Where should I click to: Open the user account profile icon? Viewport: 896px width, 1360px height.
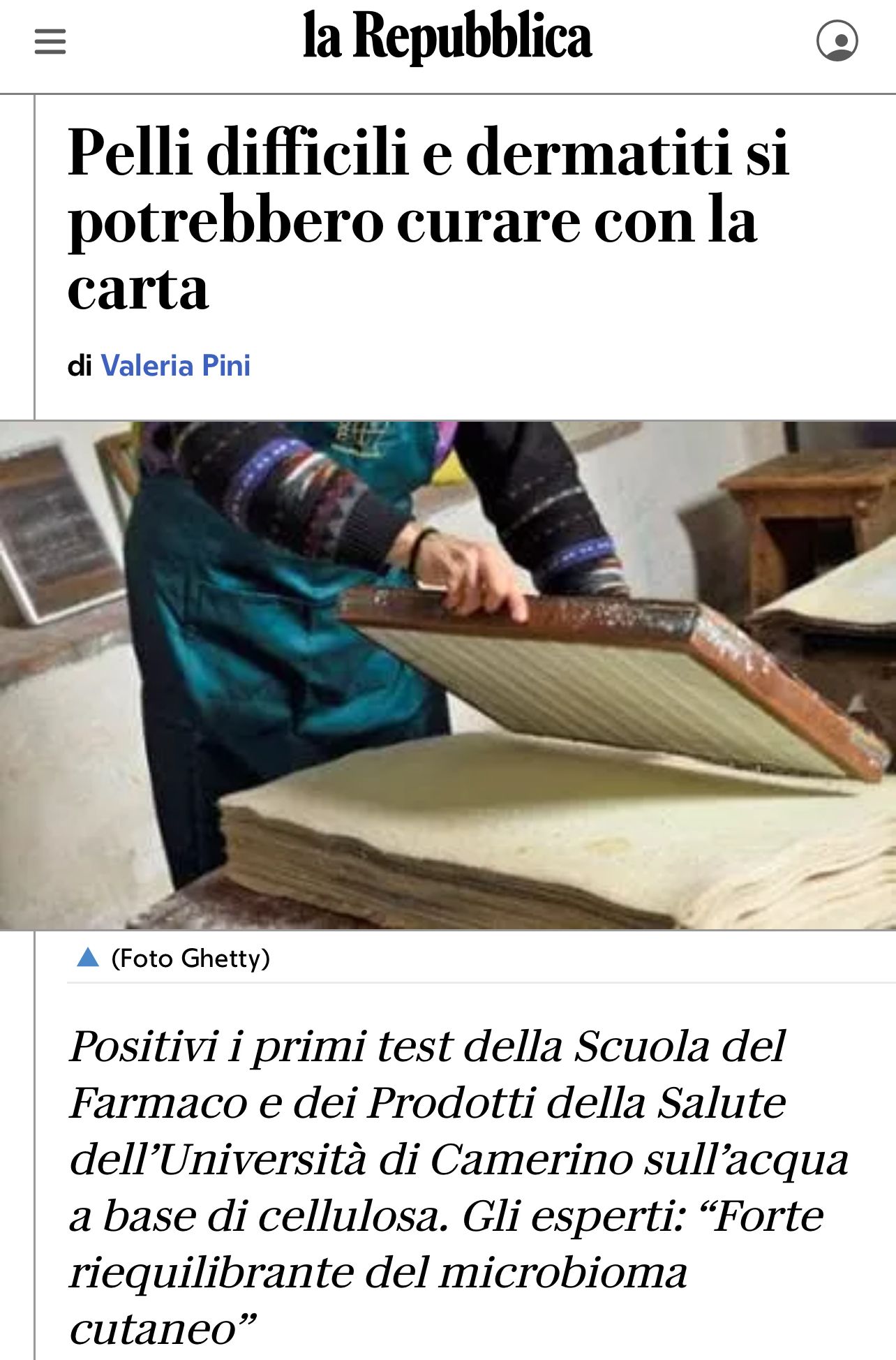coord(837,40)
